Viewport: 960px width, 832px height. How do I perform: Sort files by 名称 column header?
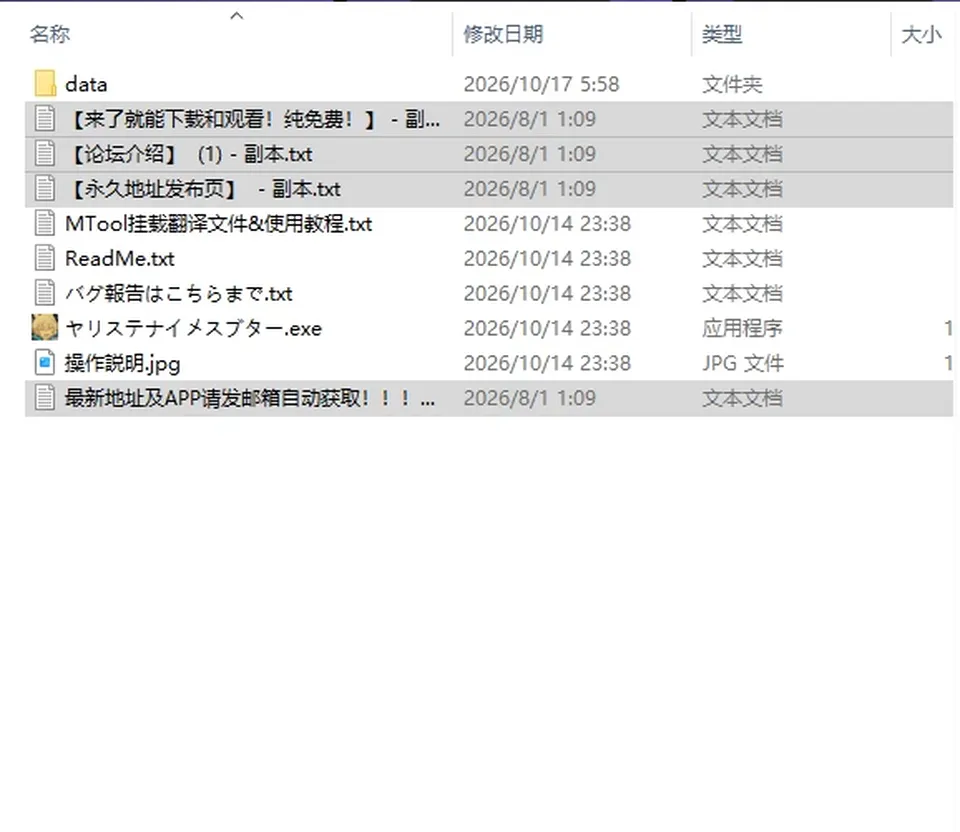(x=50, y=34)
